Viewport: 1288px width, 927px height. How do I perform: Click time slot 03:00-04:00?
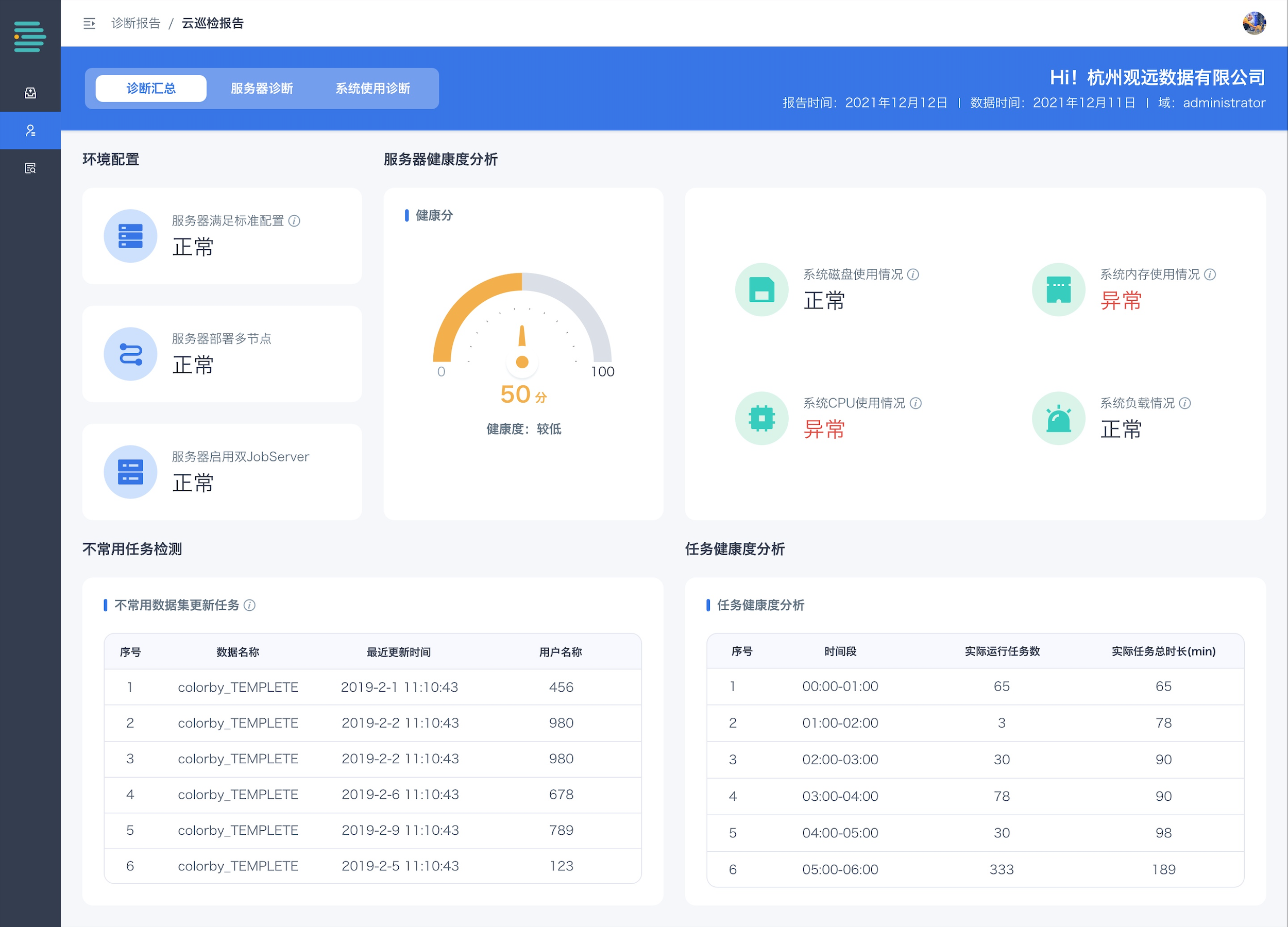point(840,796)
